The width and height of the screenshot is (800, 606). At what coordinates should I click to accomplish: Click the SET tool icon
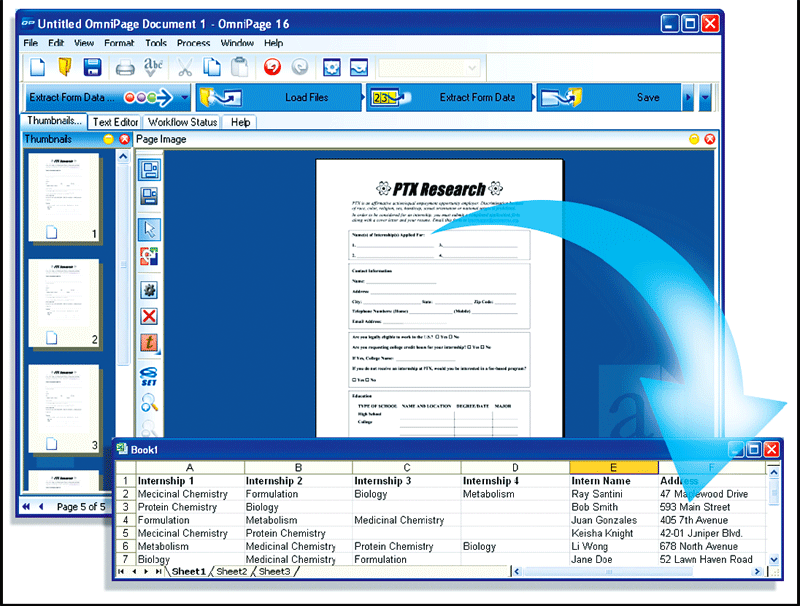click(x=150, y=377)
